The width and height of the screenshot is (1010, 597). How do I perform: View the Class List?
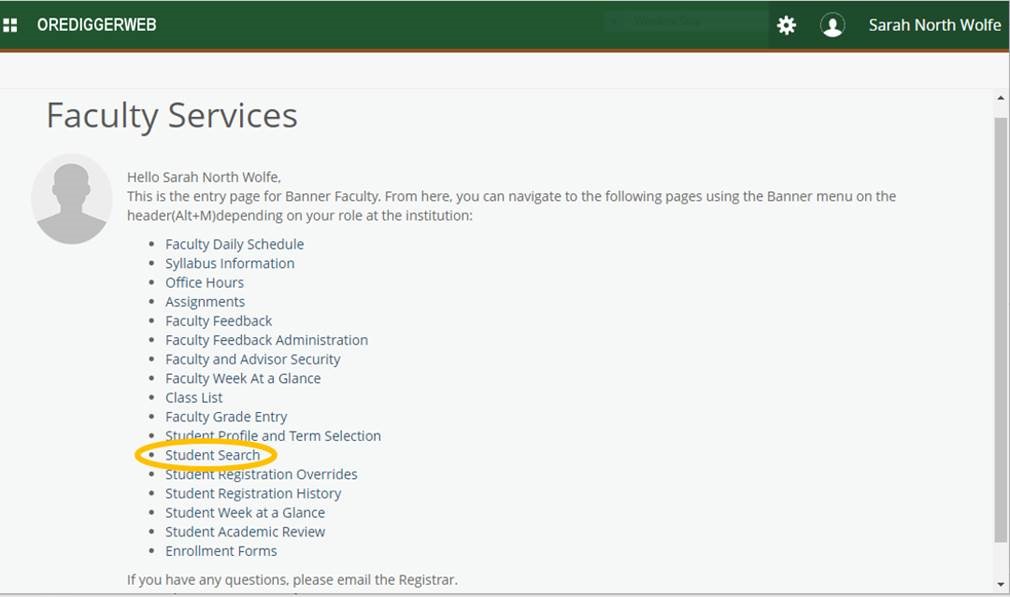coord(194,397)
